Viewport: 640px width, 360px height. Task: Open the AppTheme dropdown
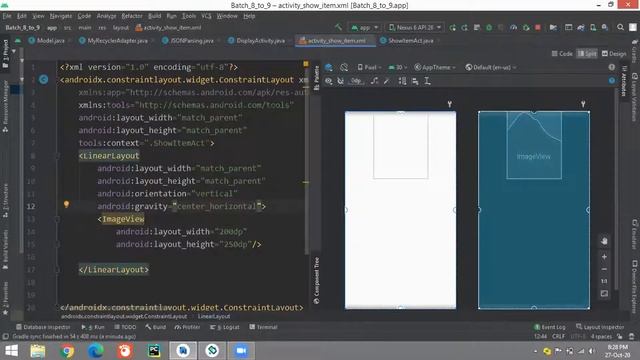[x=435, y=67]
